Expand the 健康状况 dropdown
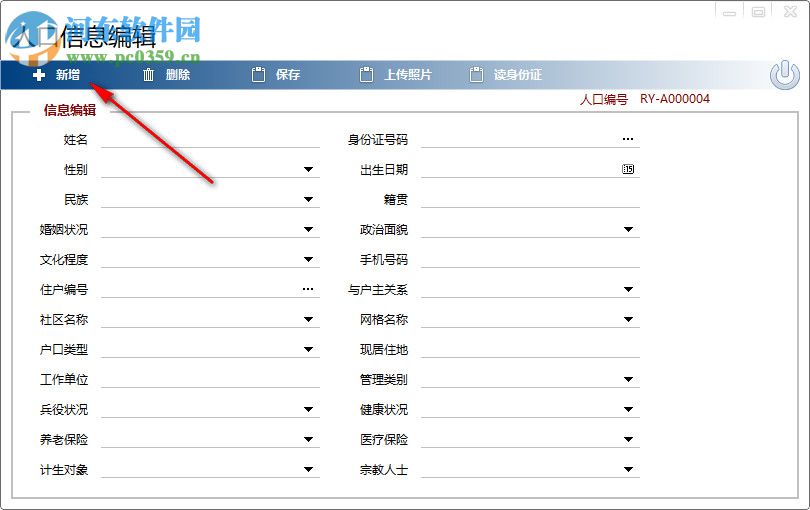Image resolution: width=810 pixels, height=510 pixels. 628,409
